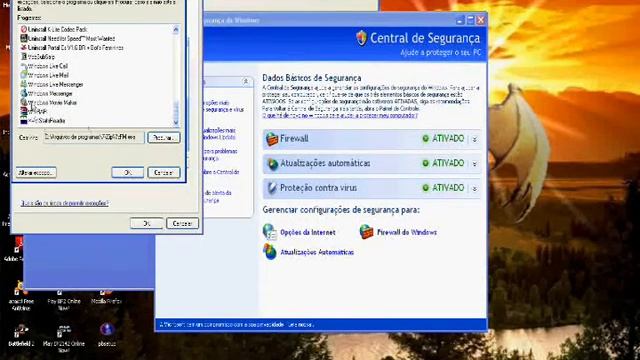Screen dimensions: 640x360
Task: Open the Atualizações Automáticas settings link
Action: coord(317,252)
